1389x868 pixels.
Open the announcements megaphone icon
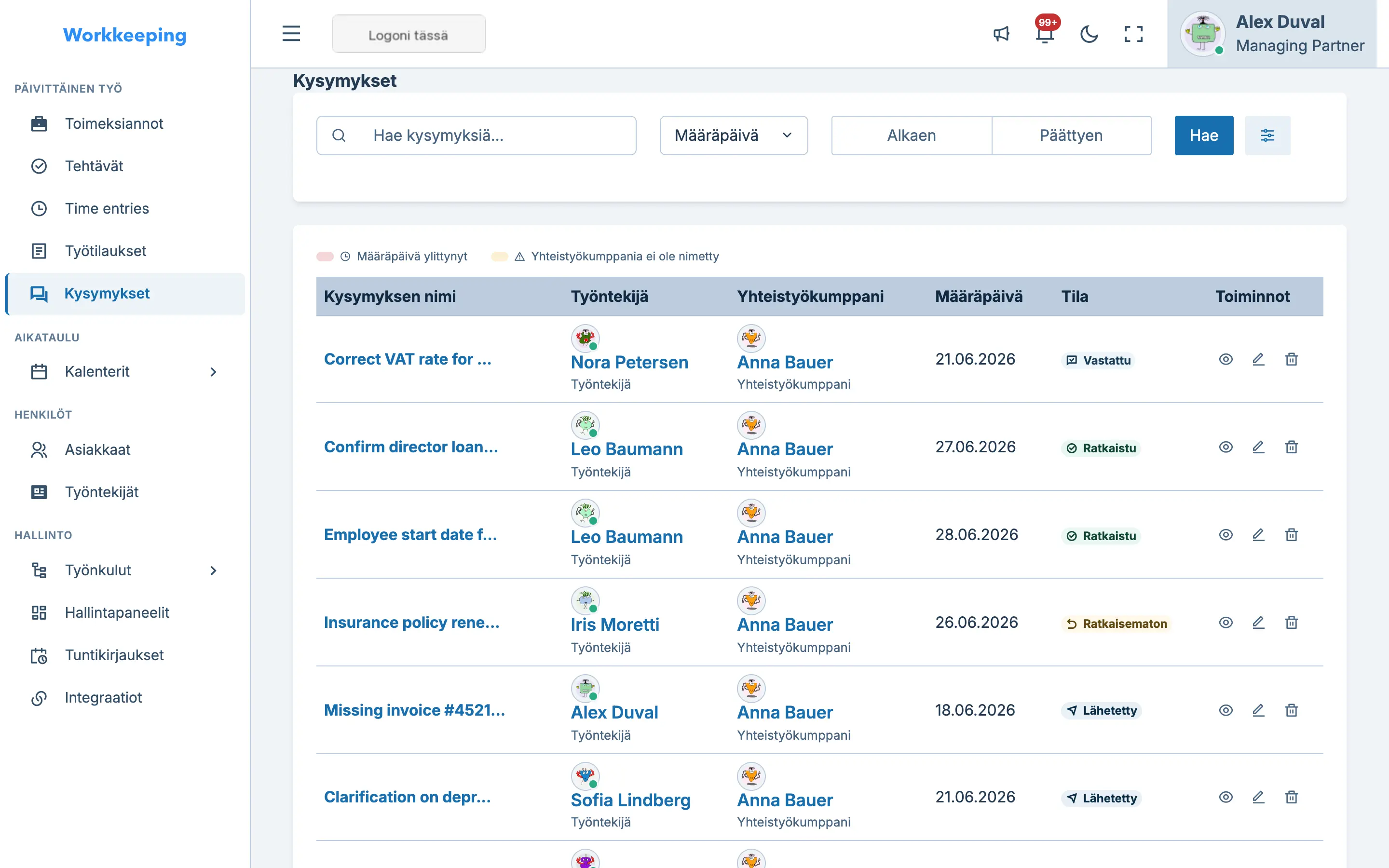click(1001, 34)
